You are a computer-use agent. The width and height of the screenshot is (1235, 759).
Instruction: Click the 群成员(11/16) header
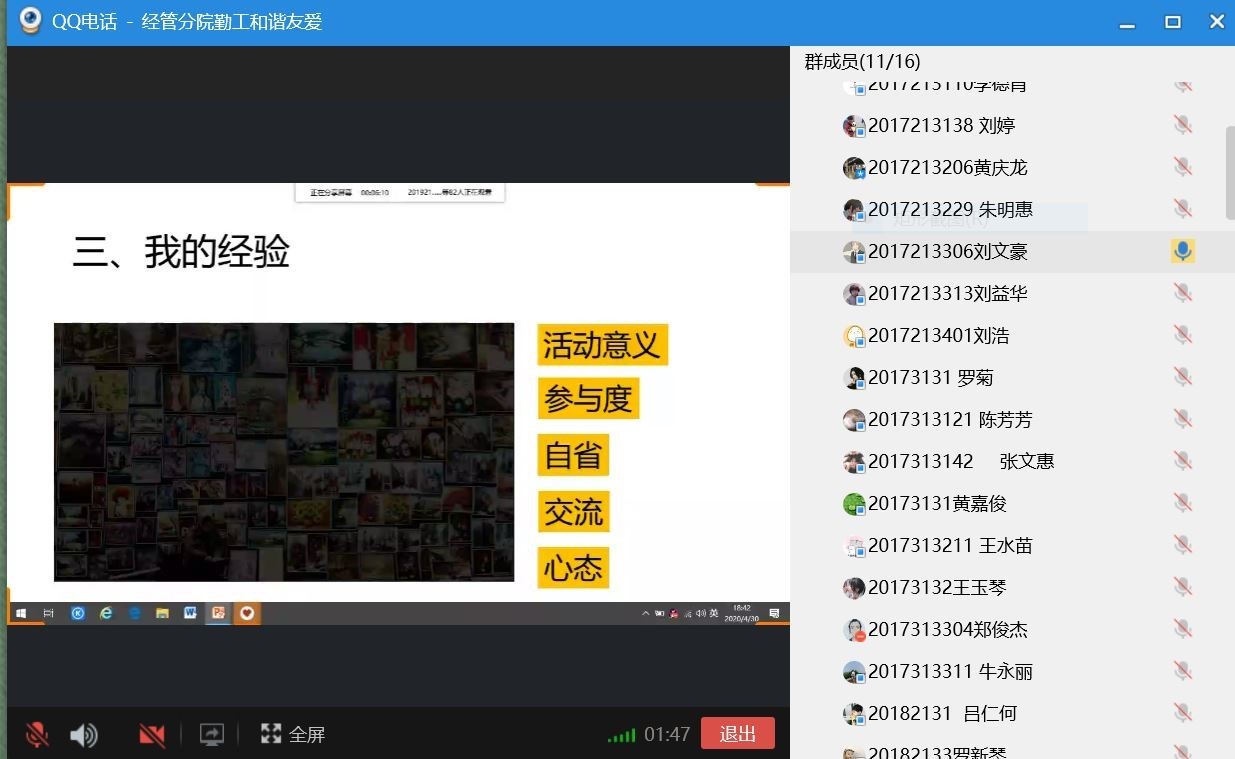(862, 62)
